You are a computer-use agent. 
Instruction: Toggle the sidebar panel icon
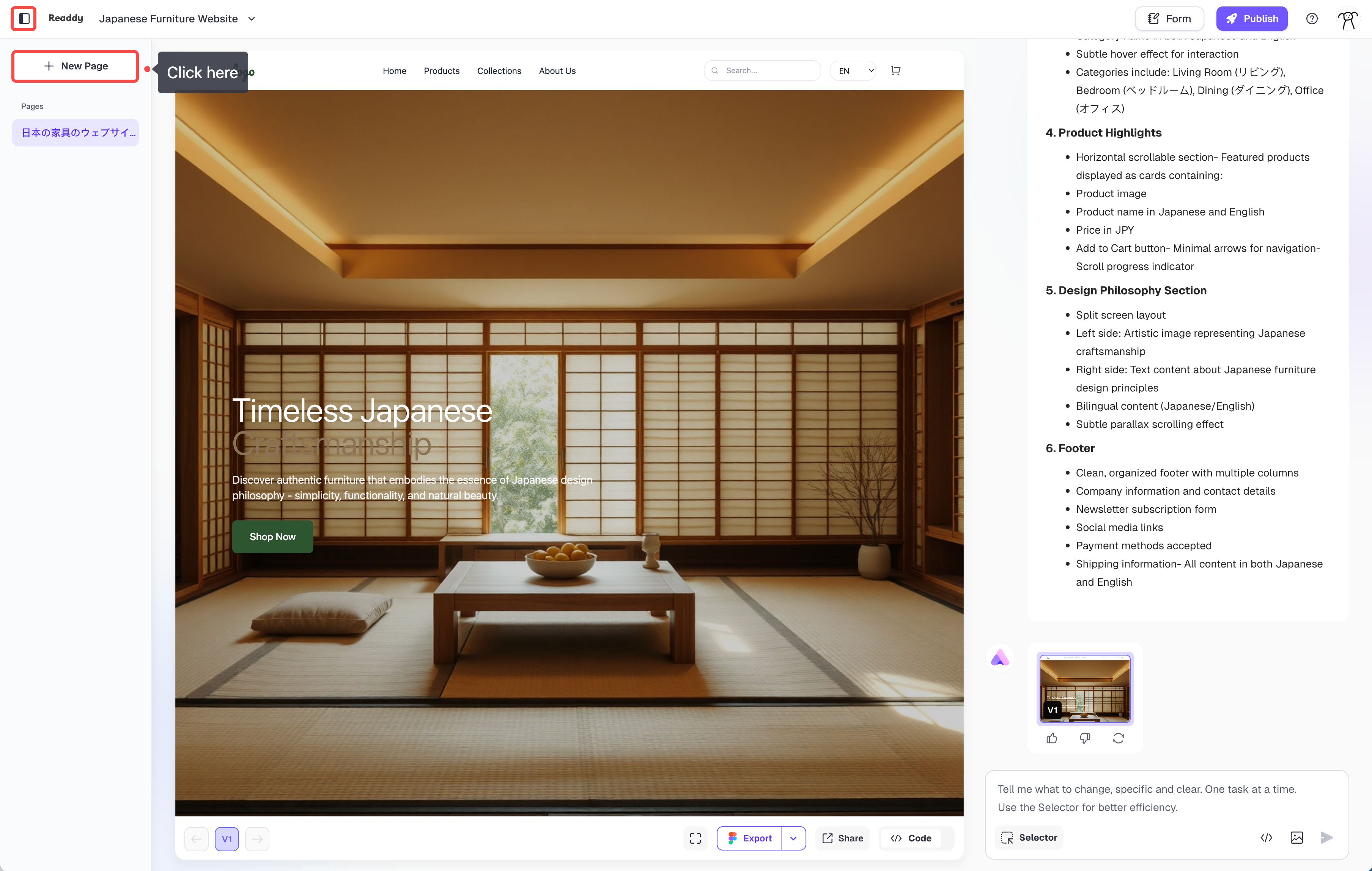(24, 19)
